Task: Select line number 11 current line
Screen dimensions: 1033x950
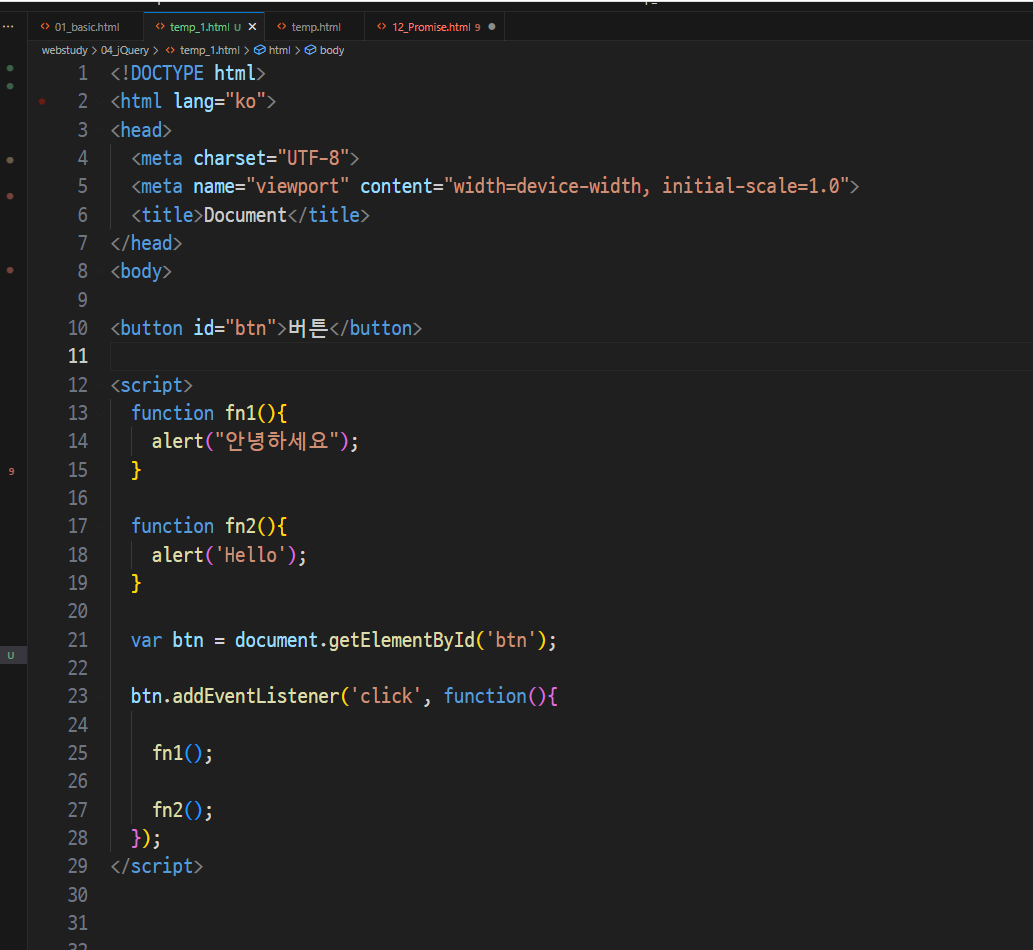Action: pyautogui.click(x=78, y=356)
